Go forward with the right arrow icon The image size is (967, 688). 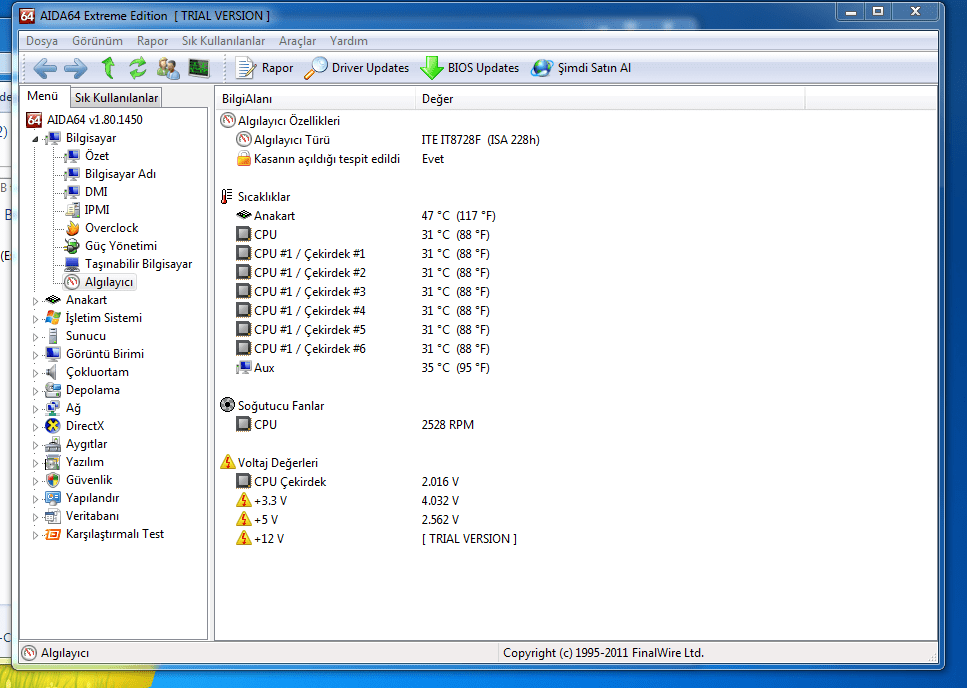[x=76, y=68]
